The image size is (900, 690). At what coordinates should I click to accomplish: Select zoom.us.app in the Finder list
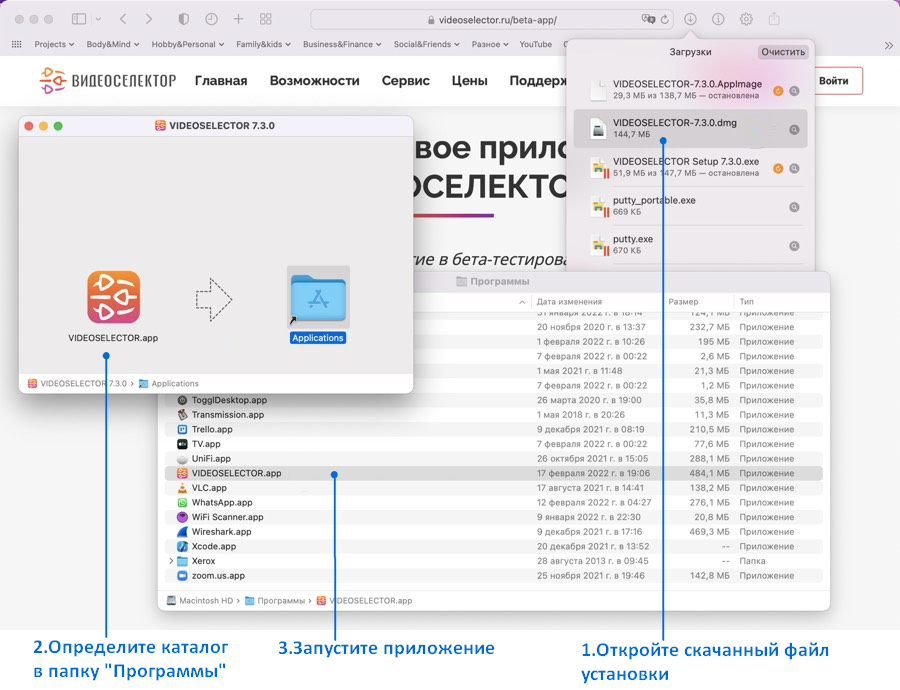(494, 576)
